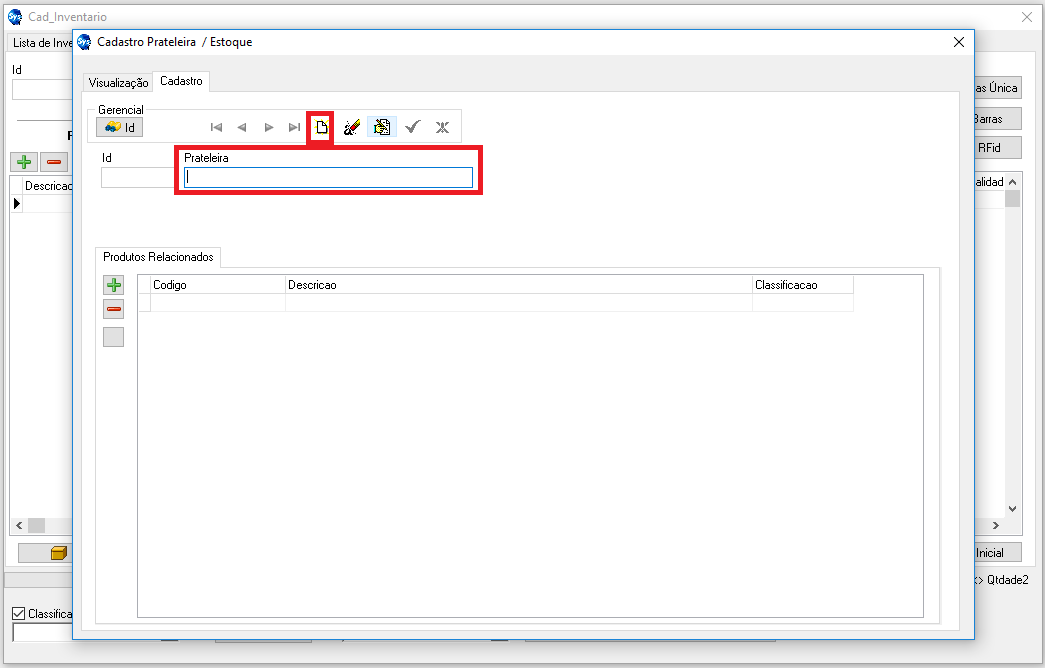Remove related product with red minus
Image resolution: width=1045 pixels, height=668 pixels.
pos(114,310)
